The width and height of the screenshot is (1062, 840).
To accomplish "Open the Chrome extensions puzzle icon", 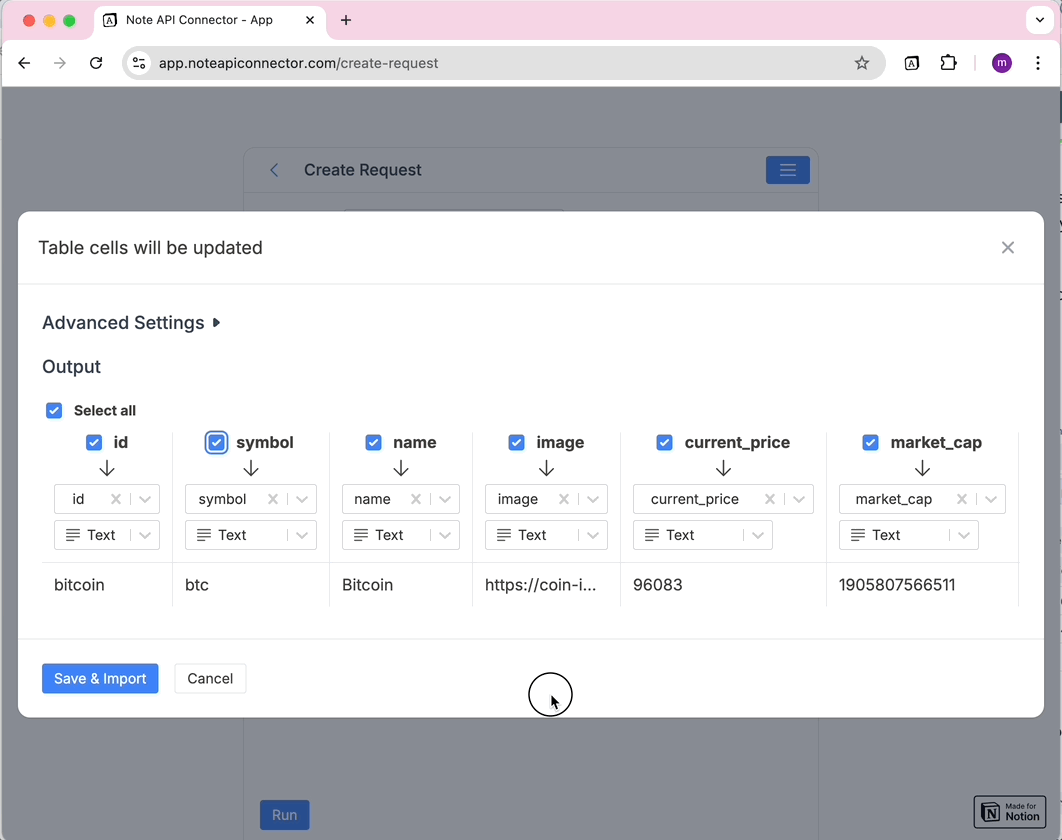I will 948,63.
